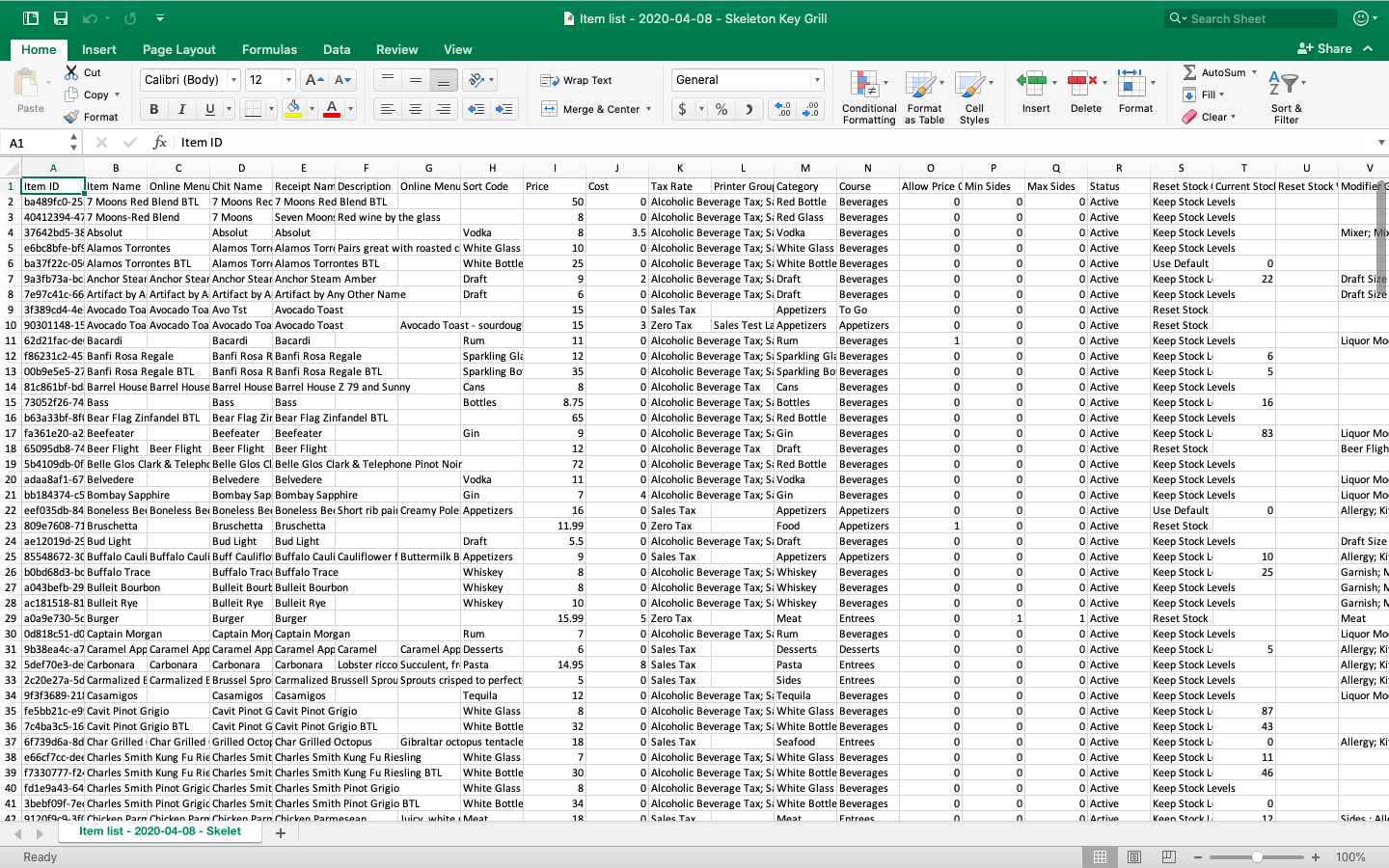The width and height of the screenshot is (1389, 868).
Task: Switch to Page Layout view in status bar
Action: click(x=1134, y=856)
